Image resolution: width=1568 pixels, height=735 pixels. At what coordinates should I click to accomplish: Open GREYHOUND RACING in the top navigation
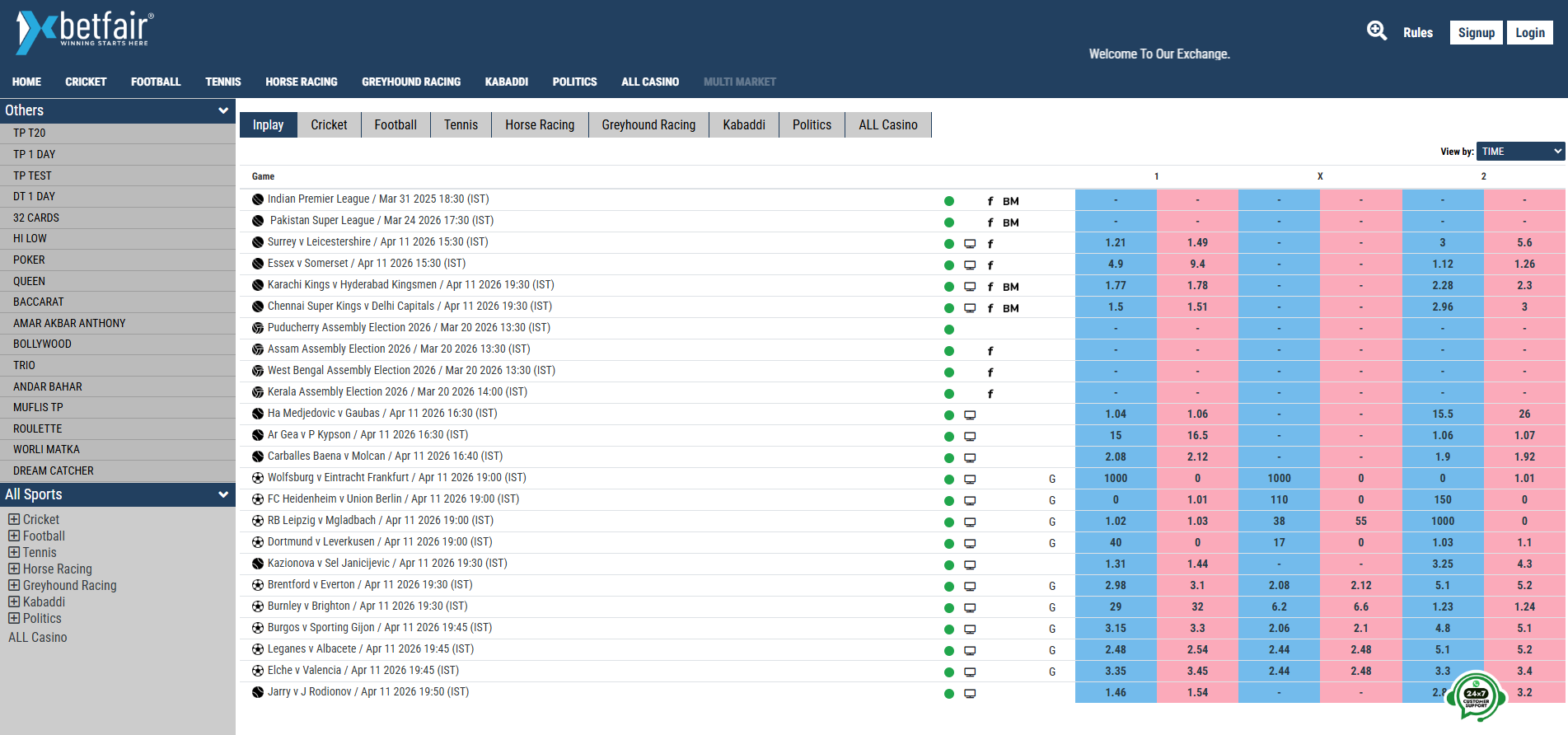pos(411,82)
